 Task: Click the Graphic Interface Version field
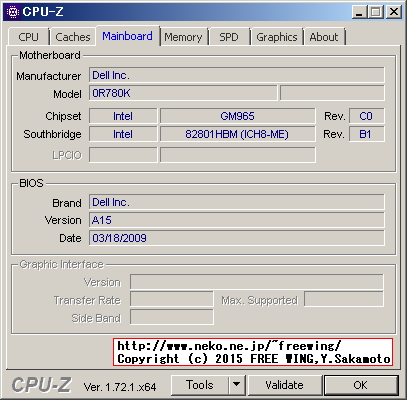point(257,282)
